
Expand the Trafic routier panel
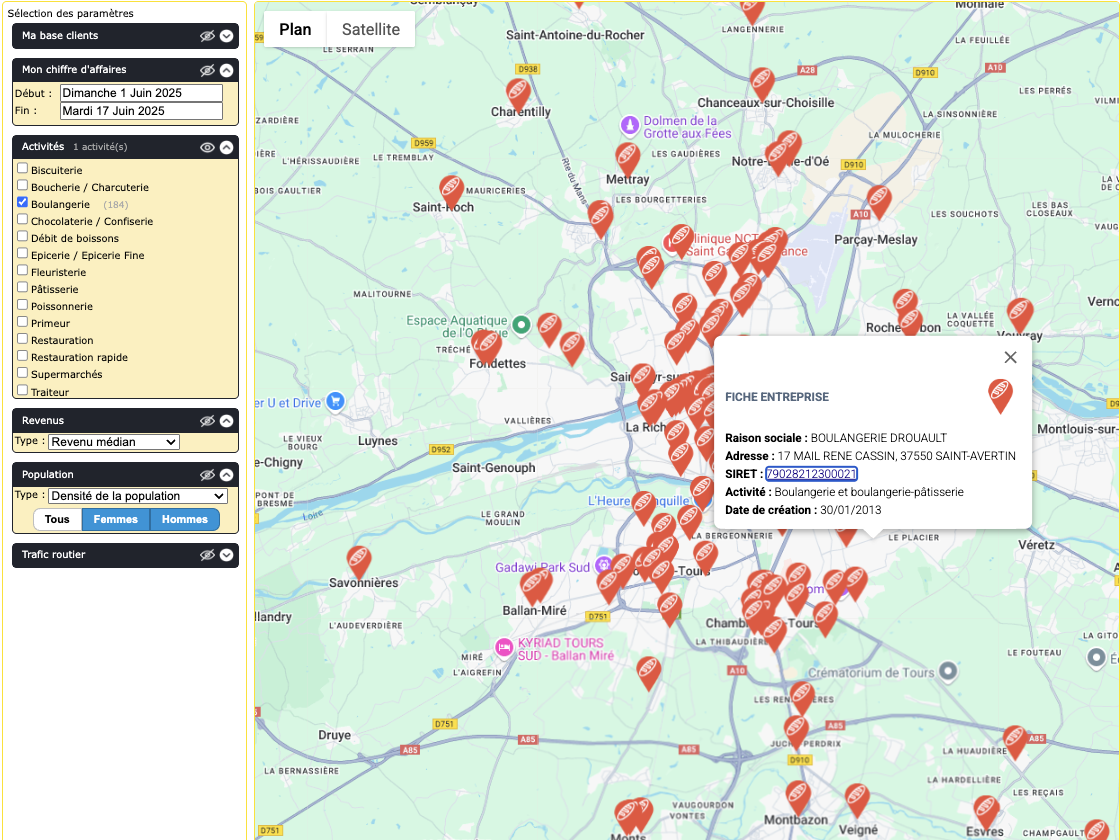226,555
